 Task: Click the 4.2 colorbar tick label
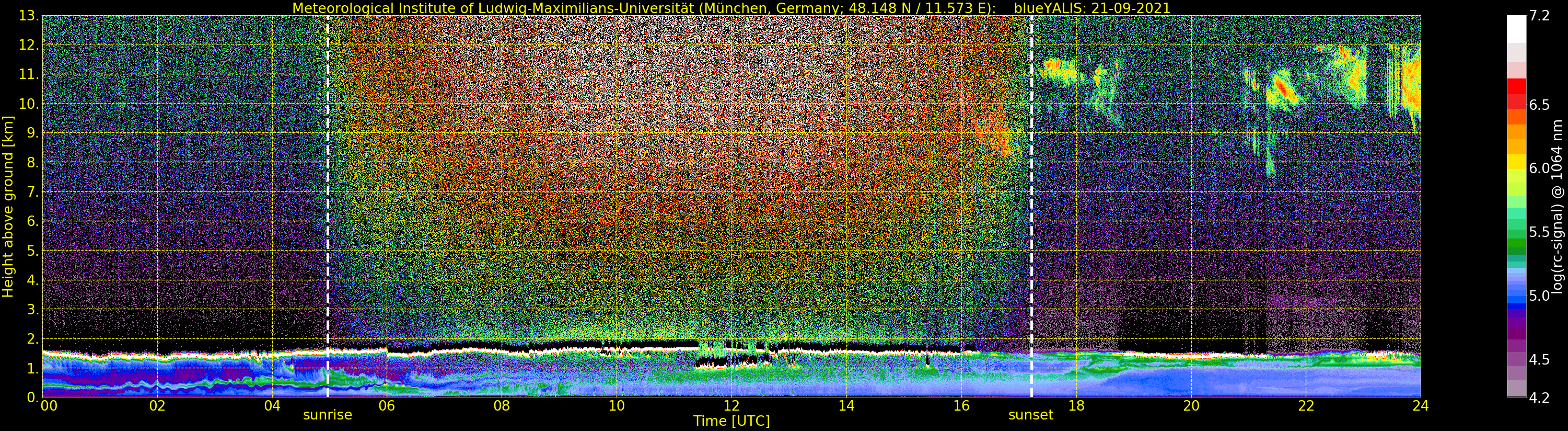[1539, 398]
